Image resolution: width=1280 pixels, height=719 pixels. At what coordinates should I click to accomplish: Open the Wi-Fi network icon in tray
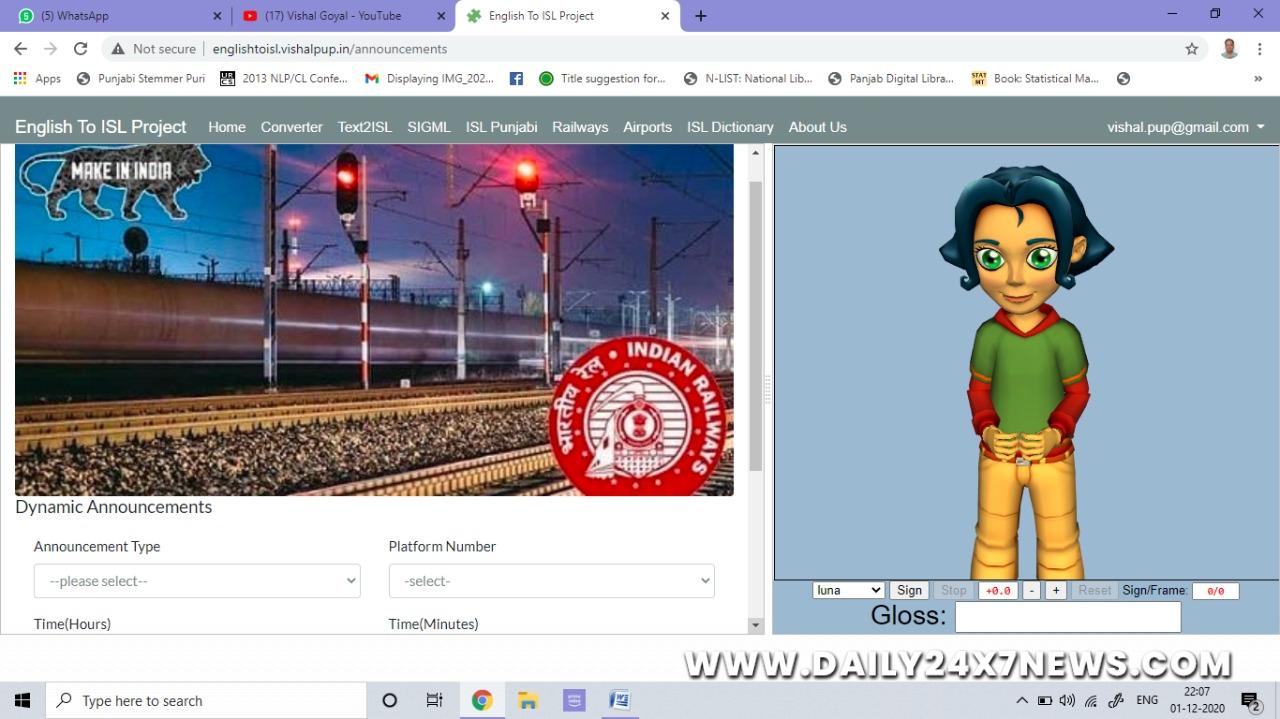click(x=1091, y=700)
